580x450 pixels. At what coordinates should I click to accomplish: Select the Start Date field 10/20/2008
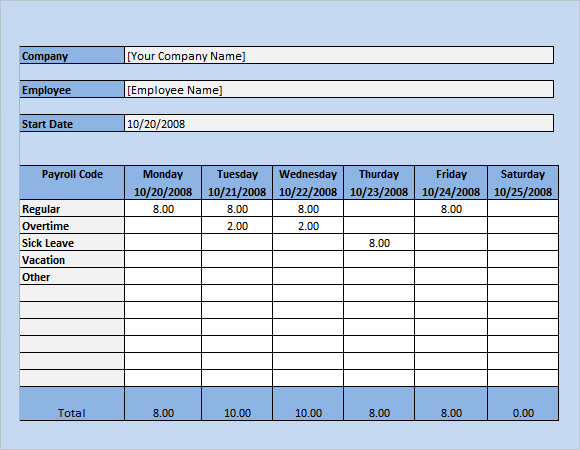339,123
